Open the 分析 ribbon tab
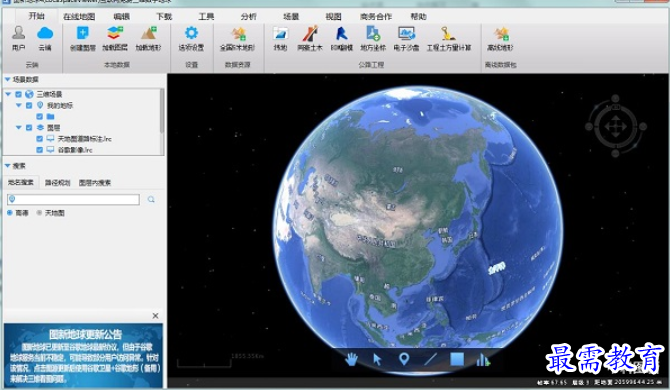This screenshot has height=390, width=670. pyautogui.click(x=248, y=17)
